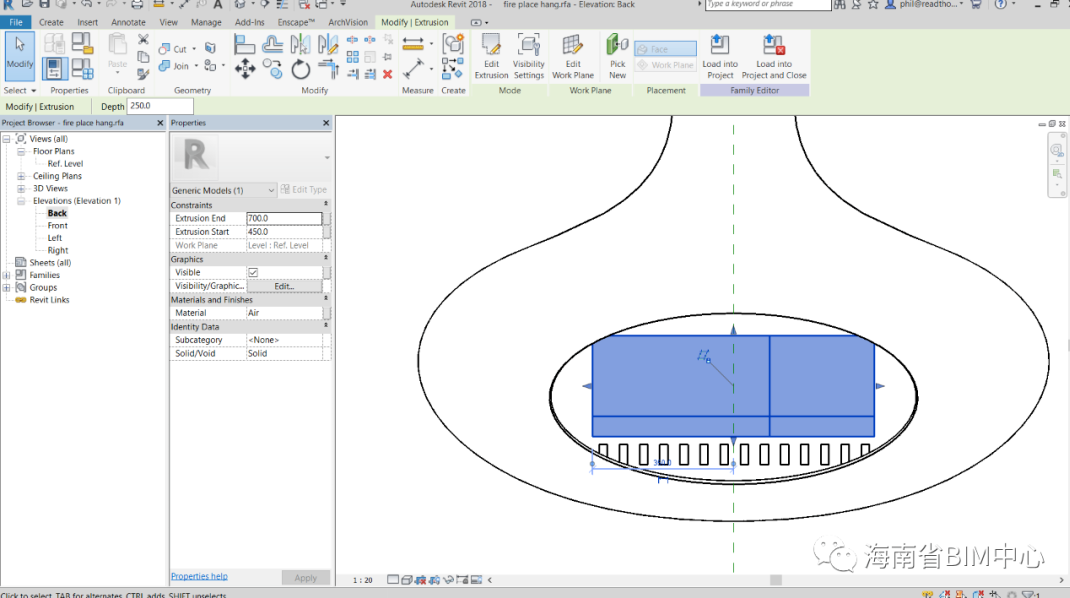
Task: Open Visibility Settings
Action: tap(529, 57)
